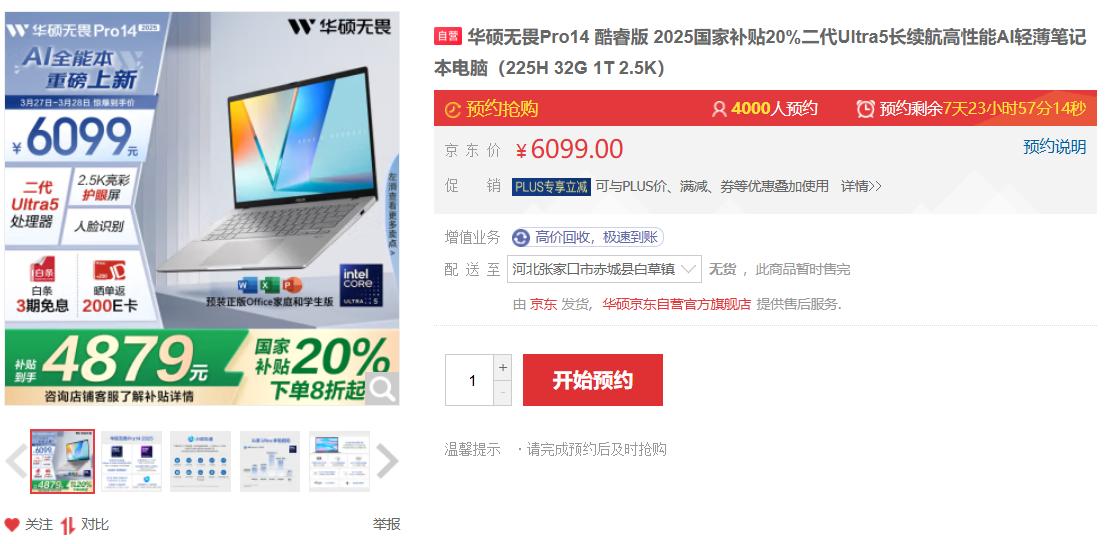This screenshot has width=1111, height=544.
Task: Click the magnifier zoom icon on product image
Action: 382,389
